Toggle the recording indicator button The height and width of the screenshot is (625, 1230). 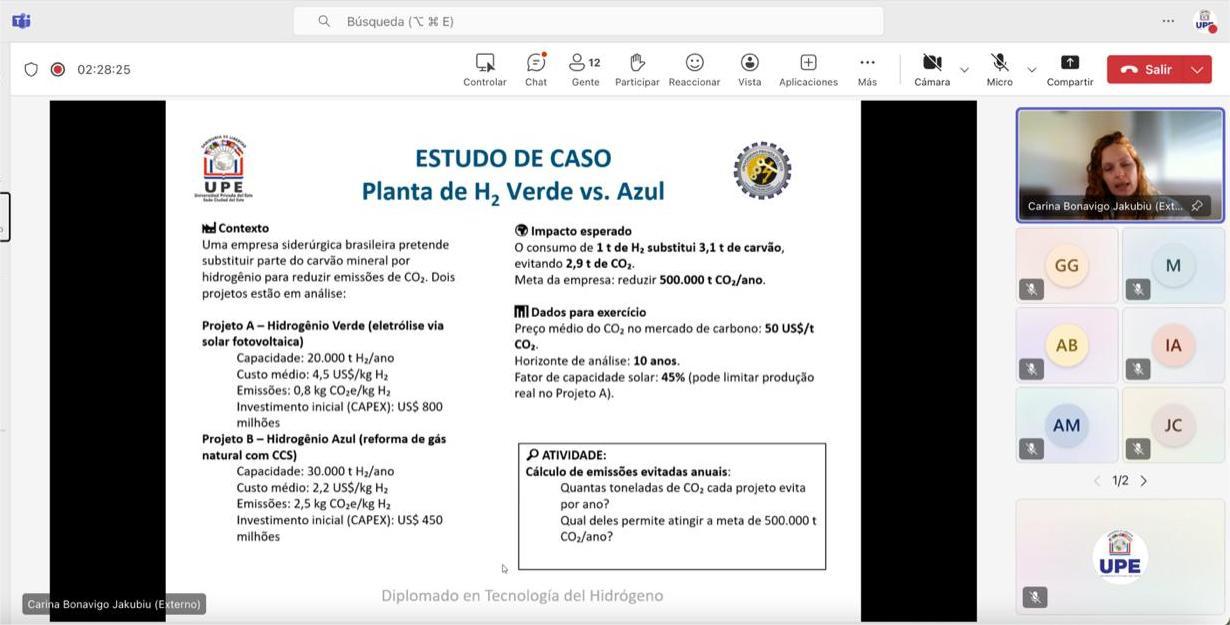click(x=58, y=69)
